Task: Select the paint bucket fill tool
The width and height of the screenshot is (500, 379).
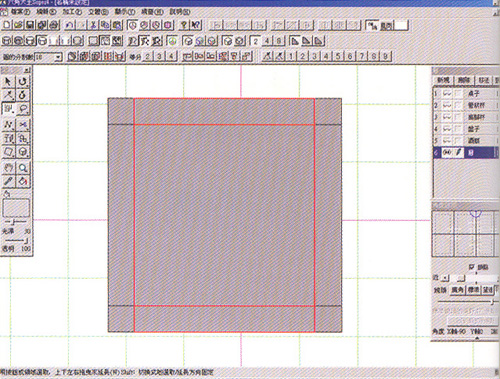Action: 23,181
